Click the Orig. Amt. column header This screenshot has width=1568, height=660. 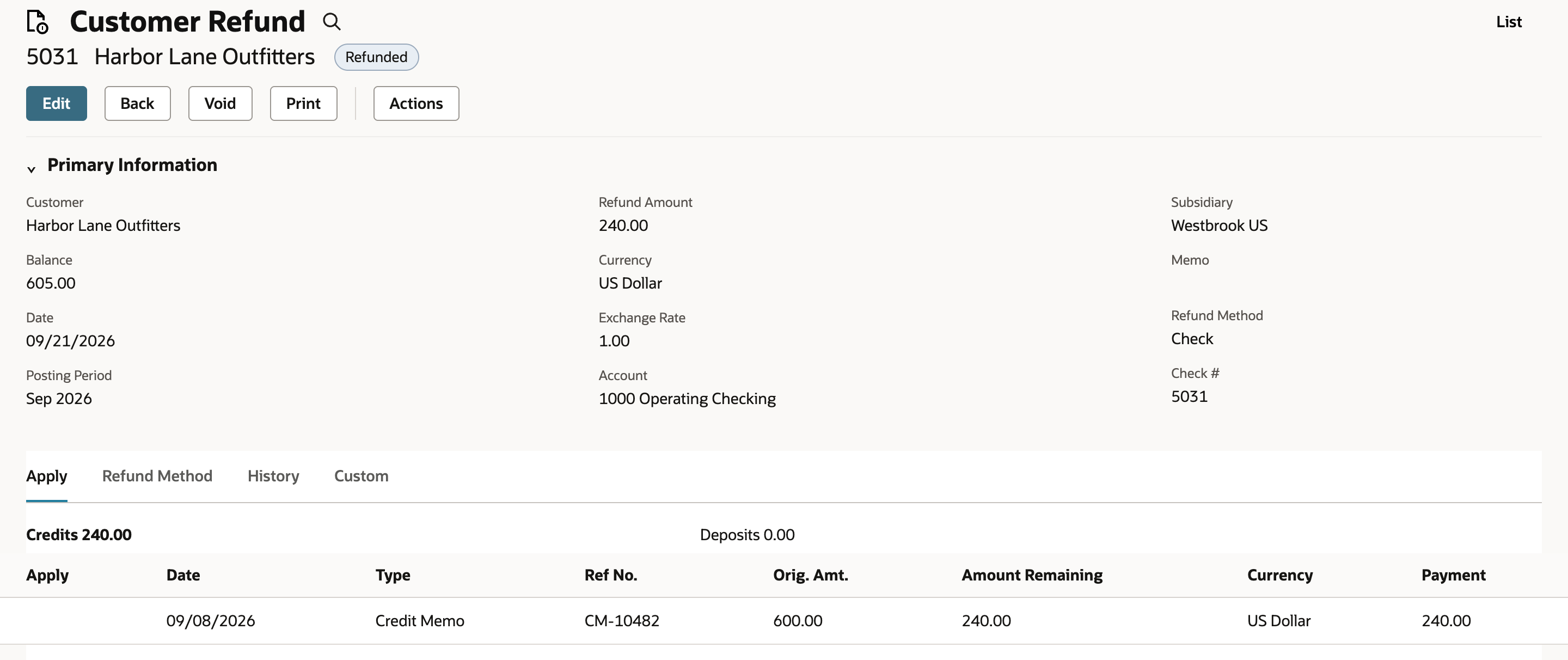(x=810, y=575)
